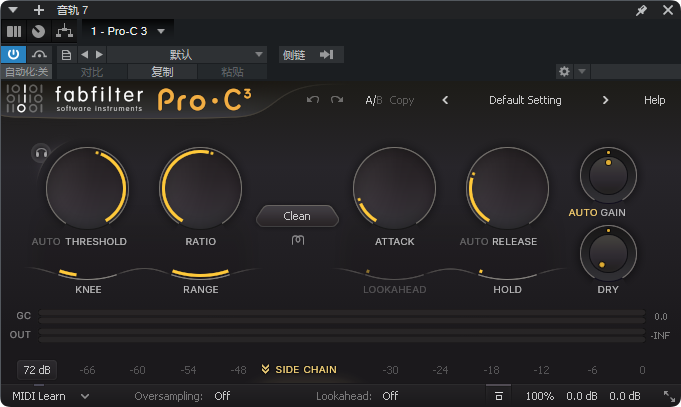Screen dimensions: 681x407
Task: Click the second 0.0 dB level value
Action: click(x=625, y=396)
